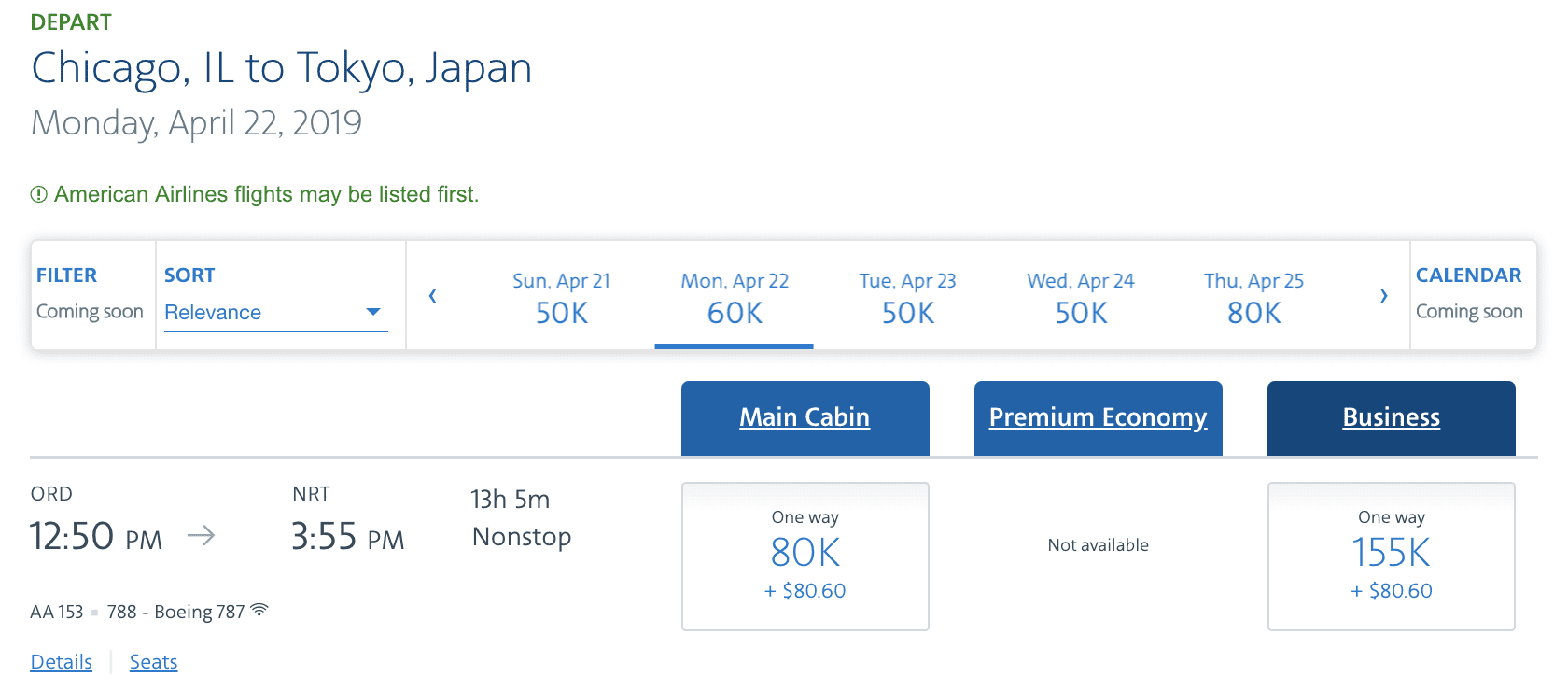Select the Sun, Apr 21 50K date
This screenshot has height=691, width=1568.
click(x=561, y=299)
